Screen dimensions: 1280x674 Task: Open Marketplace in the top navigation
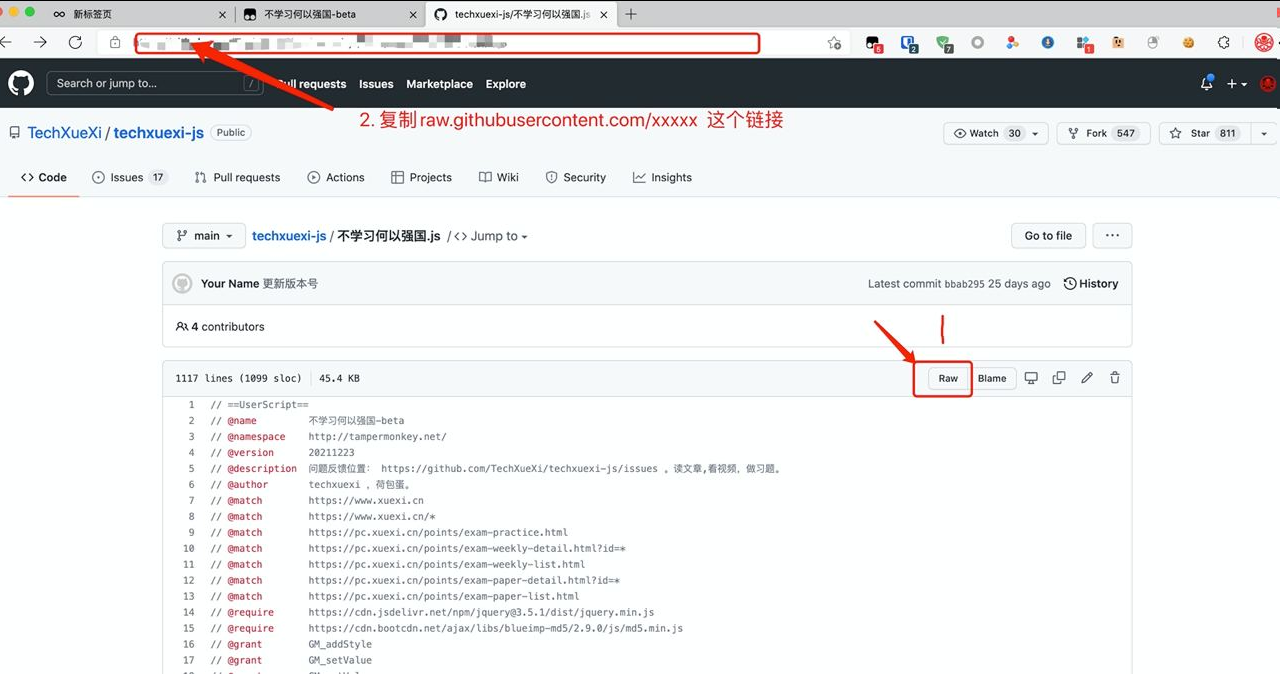coord(440,84)
